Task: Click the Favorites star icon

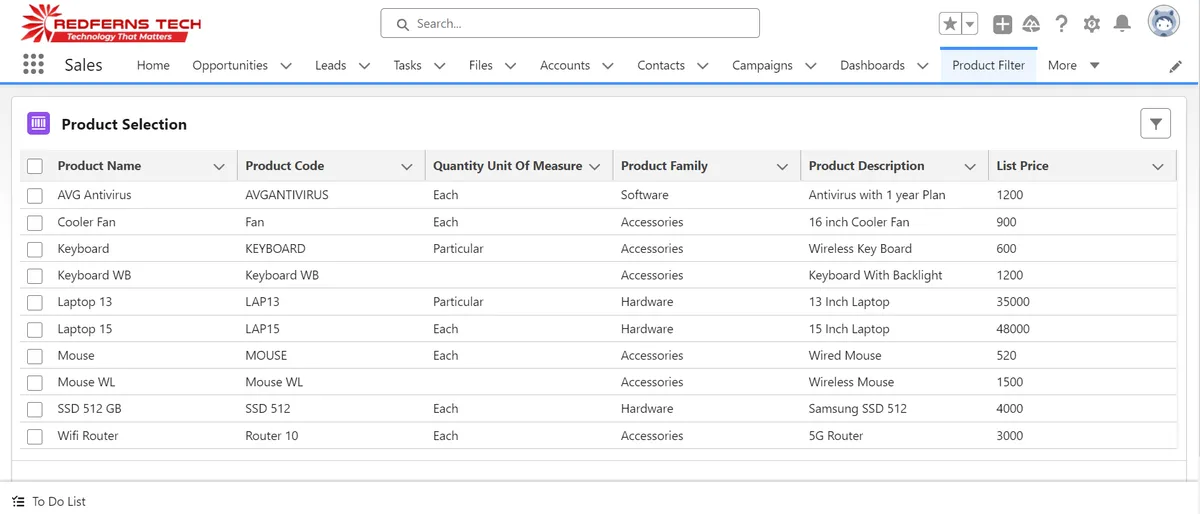Action: click(x=950, y=24)
